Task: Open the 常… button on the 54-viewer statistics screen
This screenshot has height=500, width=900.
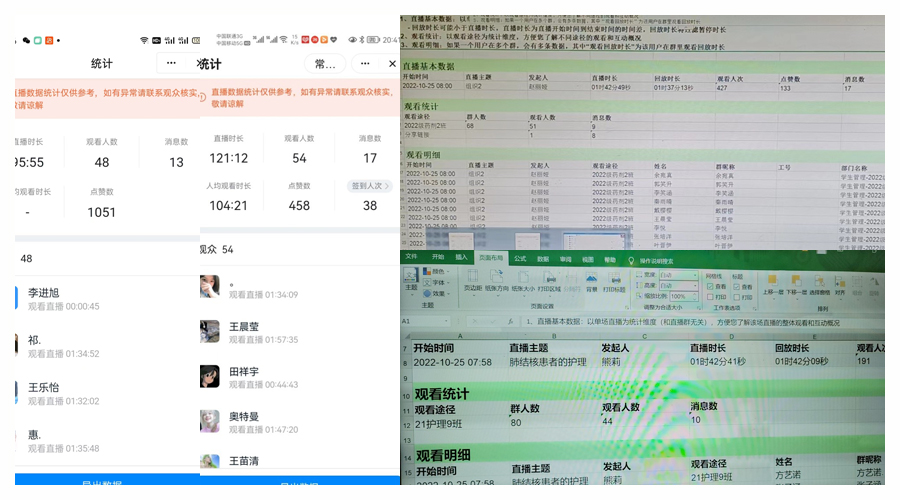Action: 325,64
